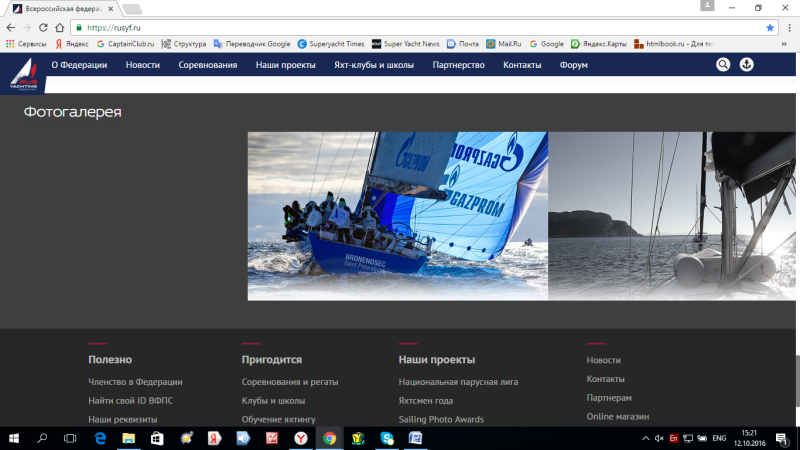Open the browser home page icon
800x450 pixels.
60,28
